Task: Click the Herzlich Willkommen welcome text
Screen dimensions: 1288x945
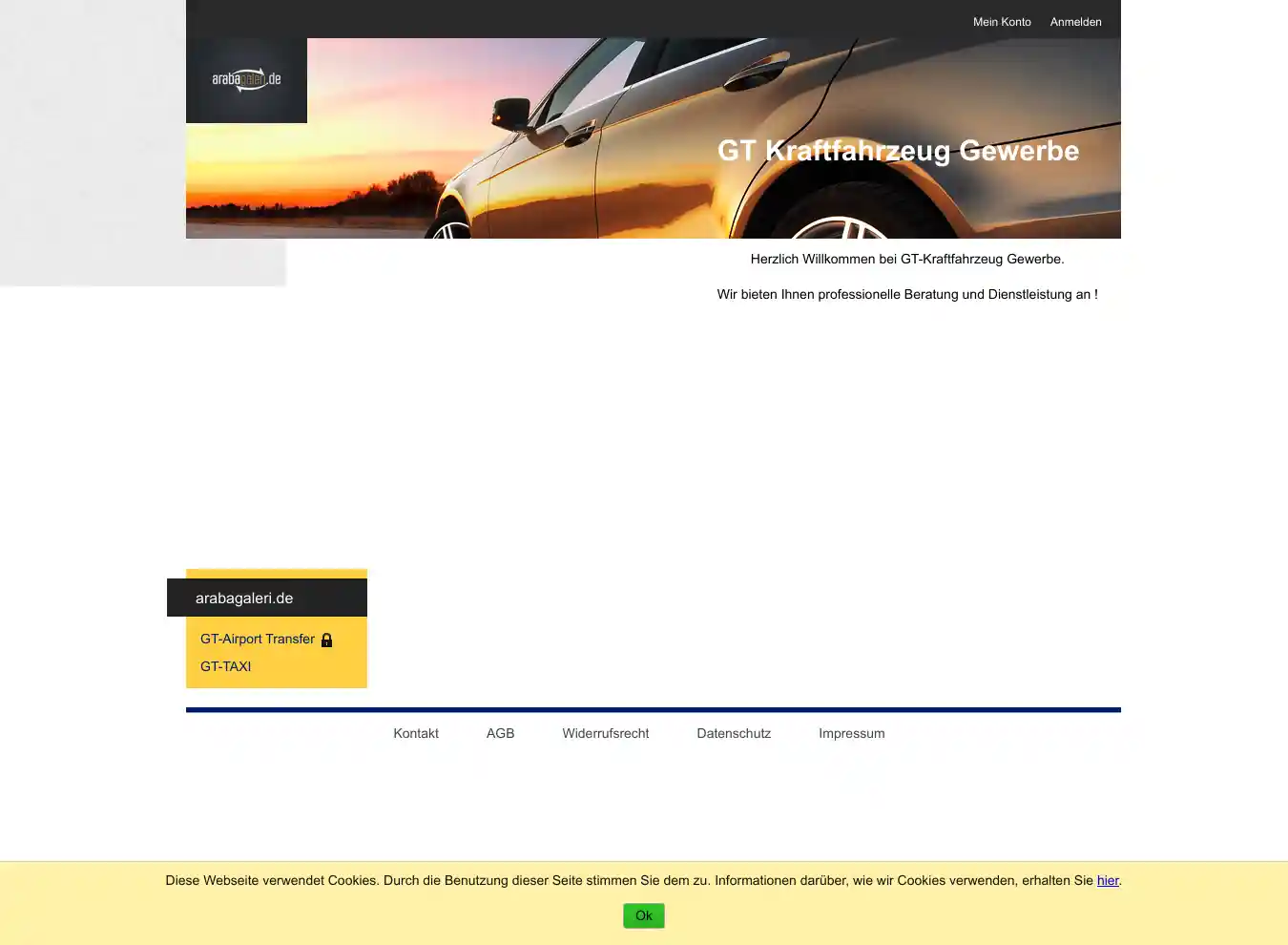Action: pyautogui.click(x=906, y=260)
